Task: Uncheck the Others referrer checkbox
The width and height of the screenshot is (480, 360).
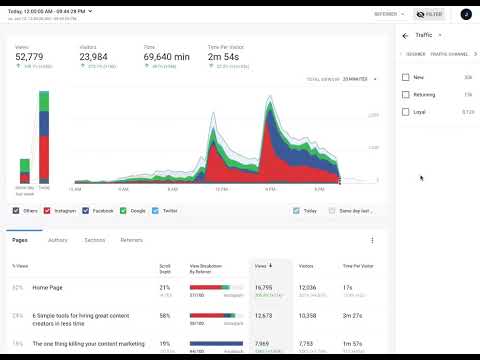Action: click(x=16, y=211)
